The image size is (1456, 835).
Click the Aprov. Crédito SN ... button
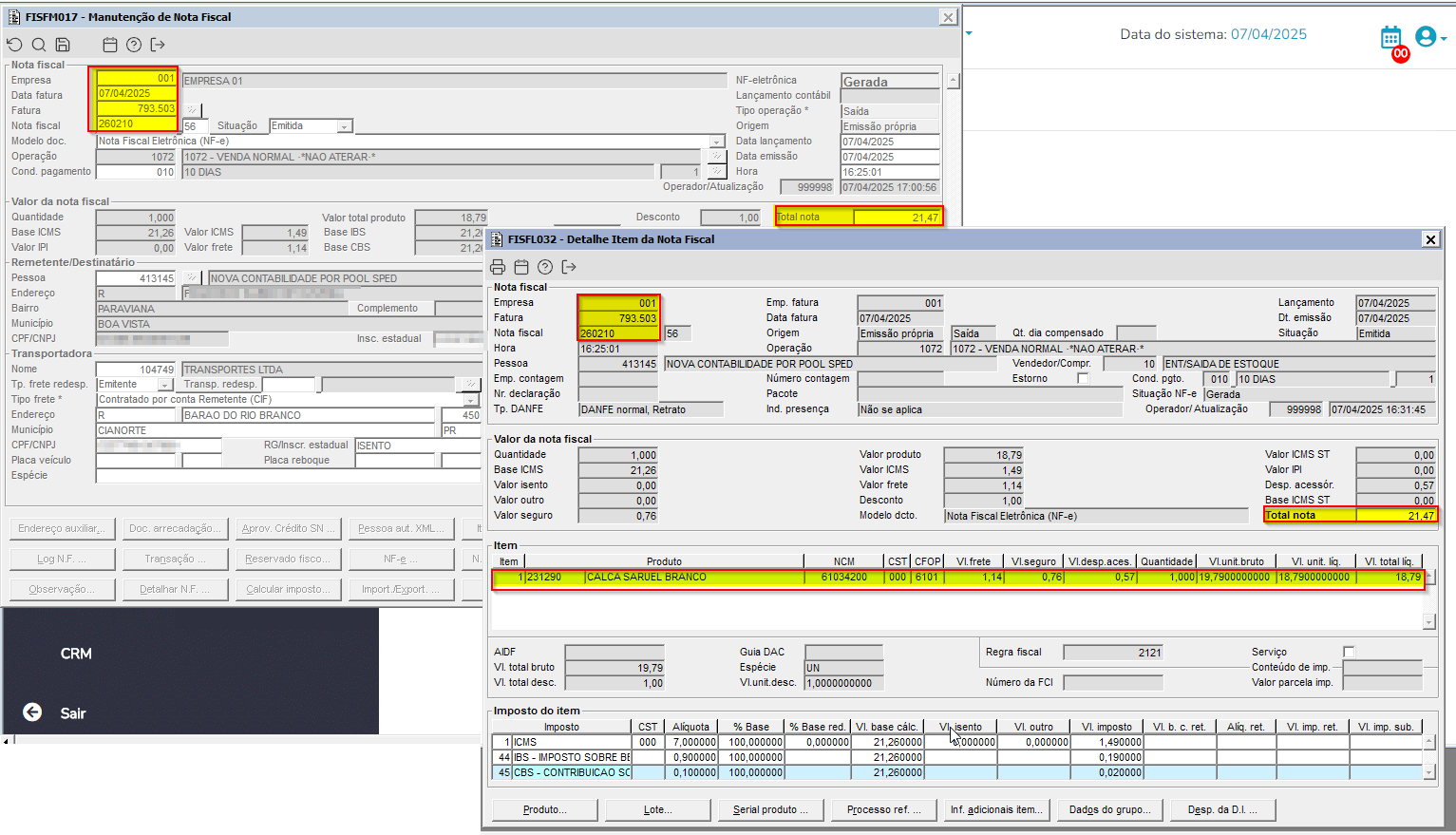tap(288, 528)
